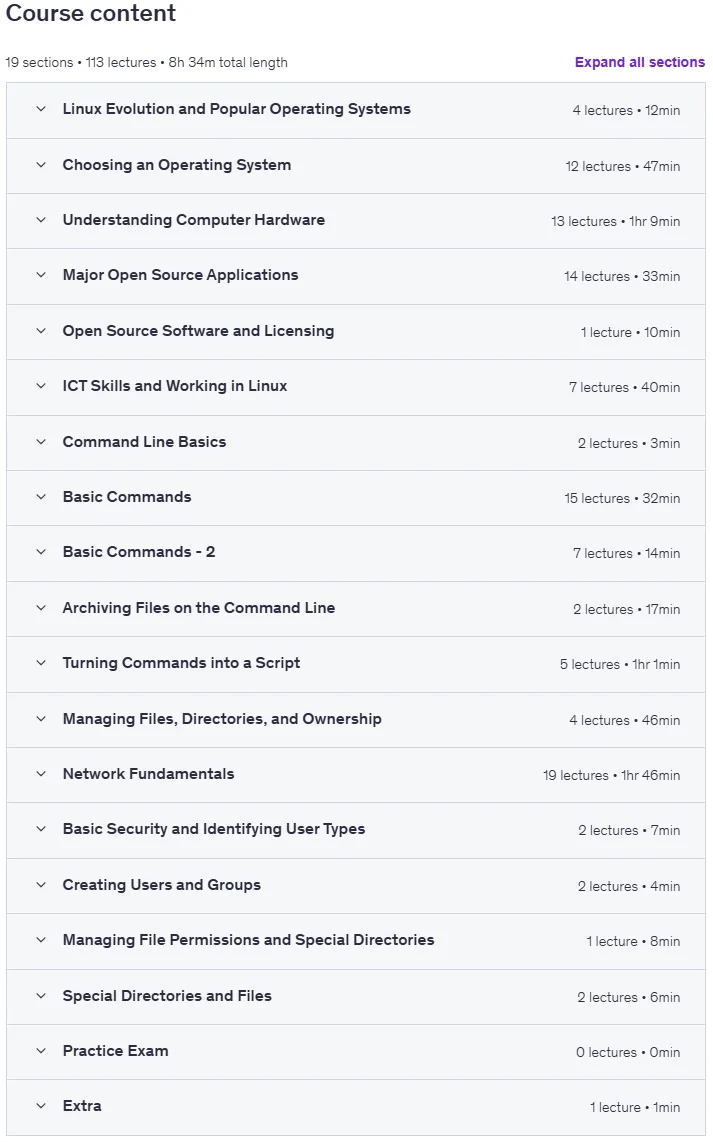This screenshot has width=713, height=1142.
Task: Open Network Fundamentals section heading
Action: point(149,774)
